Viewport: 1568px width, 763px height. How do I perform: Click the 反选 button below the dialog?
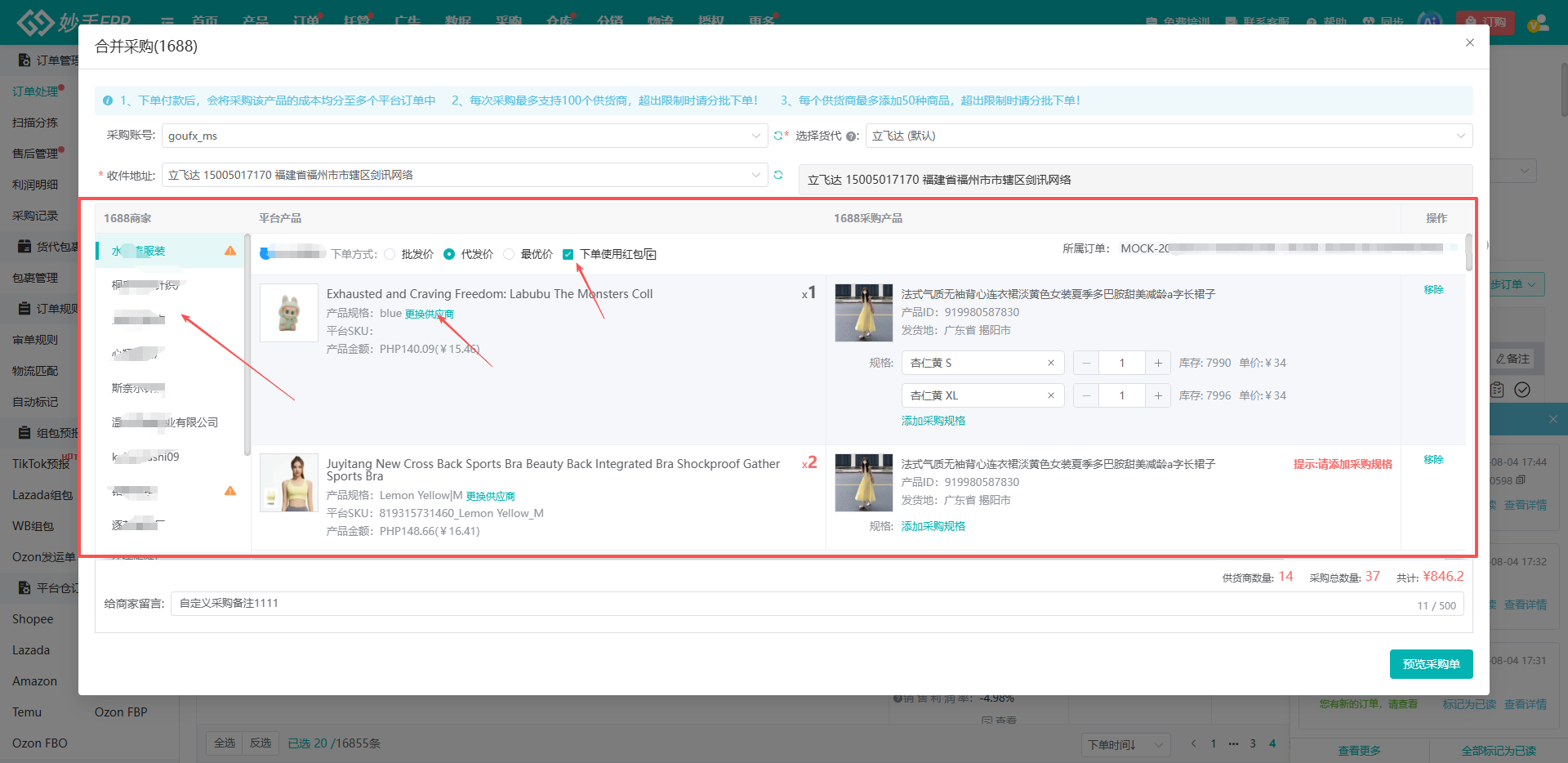click(x=261, y=743)
